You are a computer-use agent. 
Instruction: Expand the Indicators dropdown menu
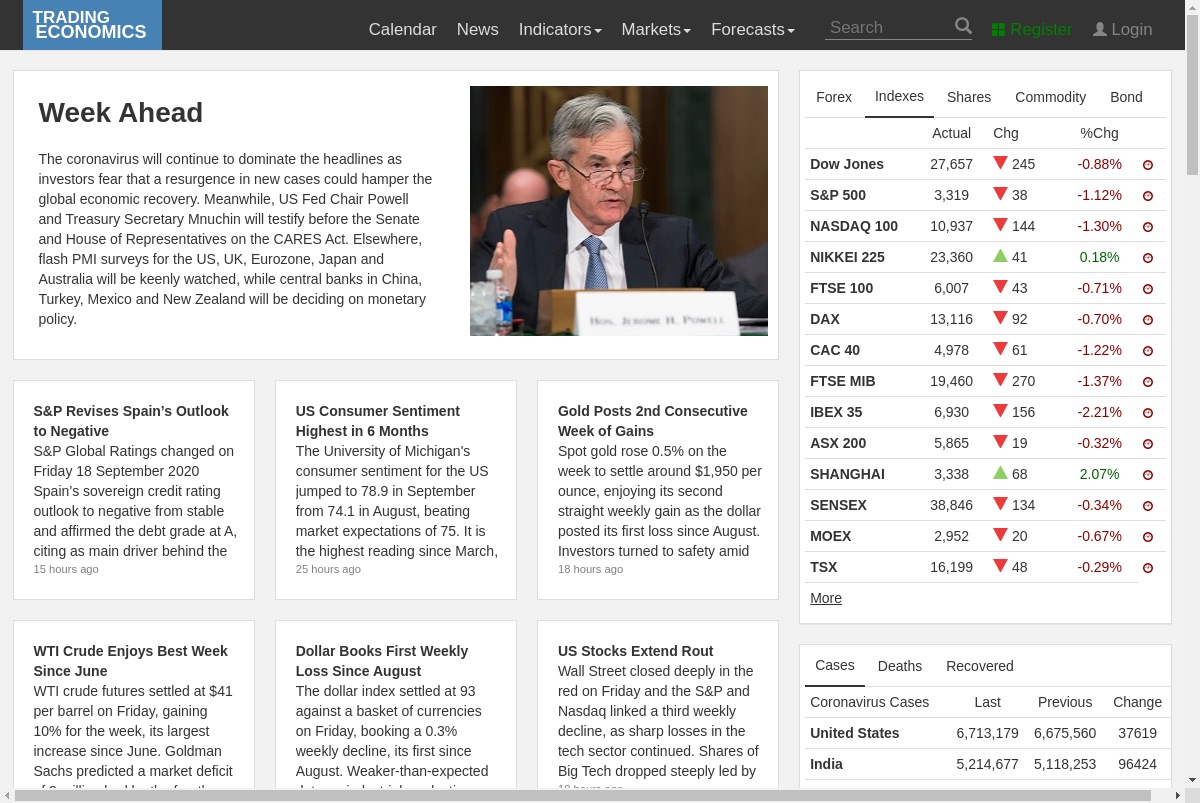click(560, 30)
